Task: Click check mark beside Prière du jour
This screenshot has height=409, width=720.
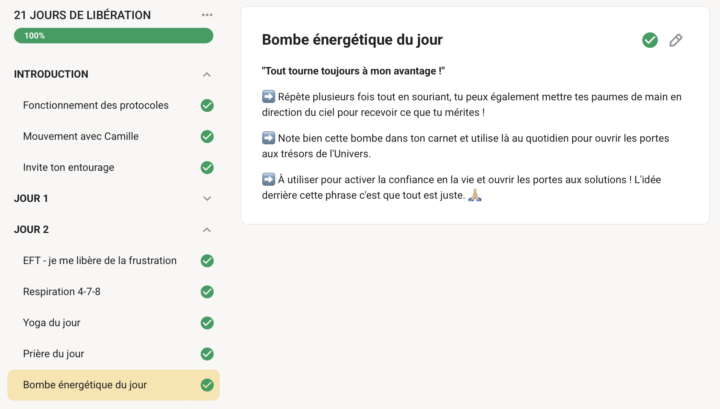Action: (207, 354)
